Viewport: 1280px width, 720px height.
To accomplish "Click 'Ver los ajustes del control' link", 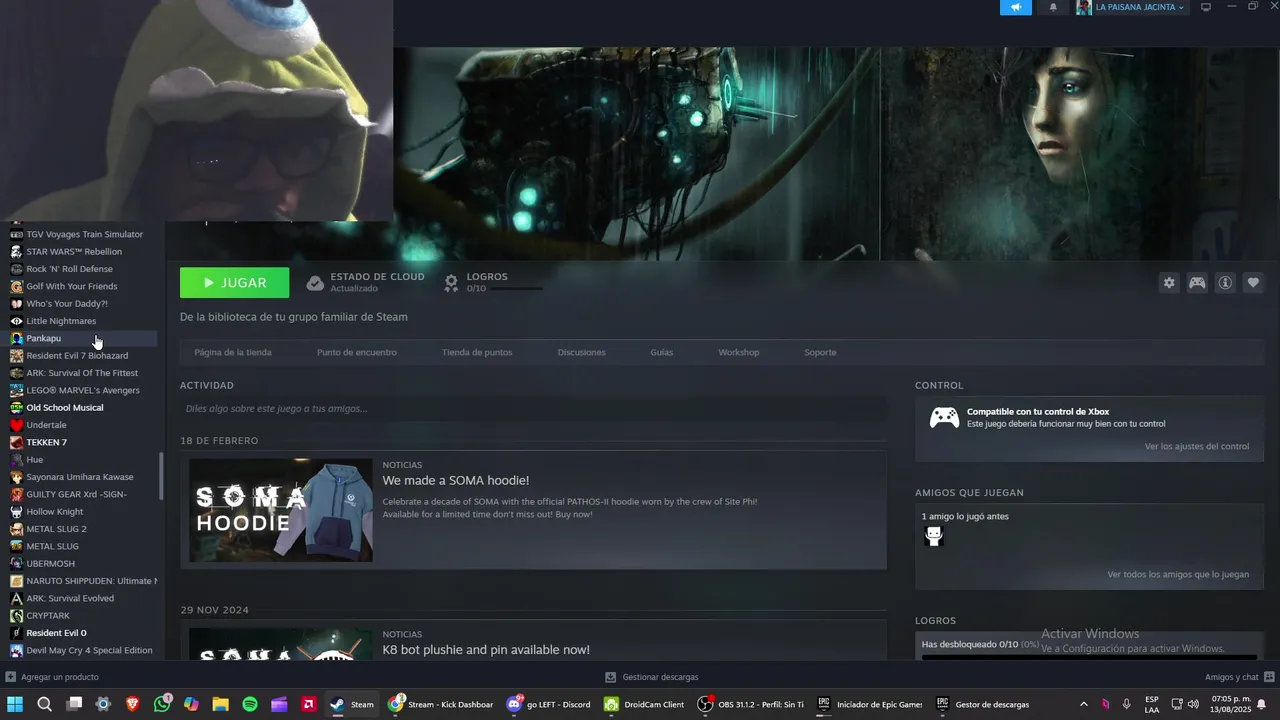I will 1197,446.
